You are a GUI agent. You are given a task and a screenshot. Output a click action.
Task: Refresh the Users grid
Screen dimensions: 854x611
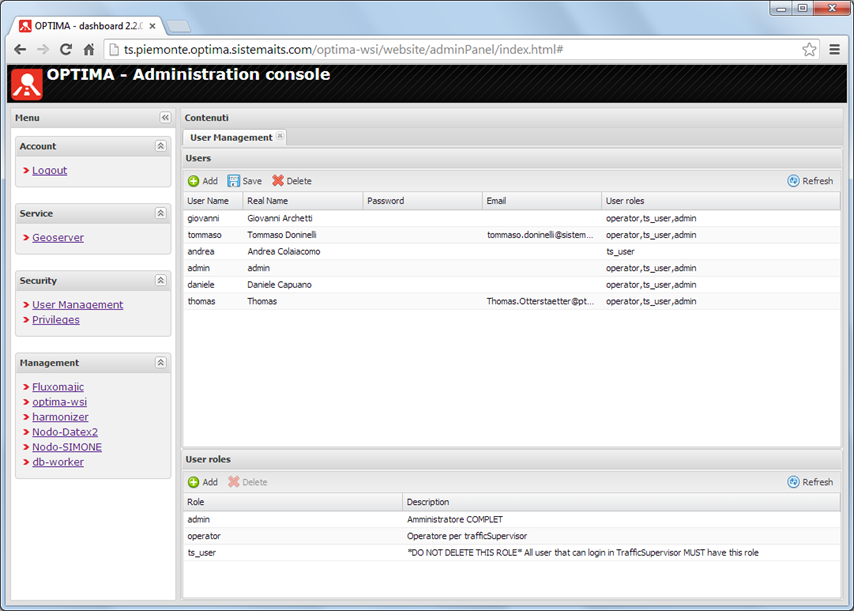[x=810, y=181]
